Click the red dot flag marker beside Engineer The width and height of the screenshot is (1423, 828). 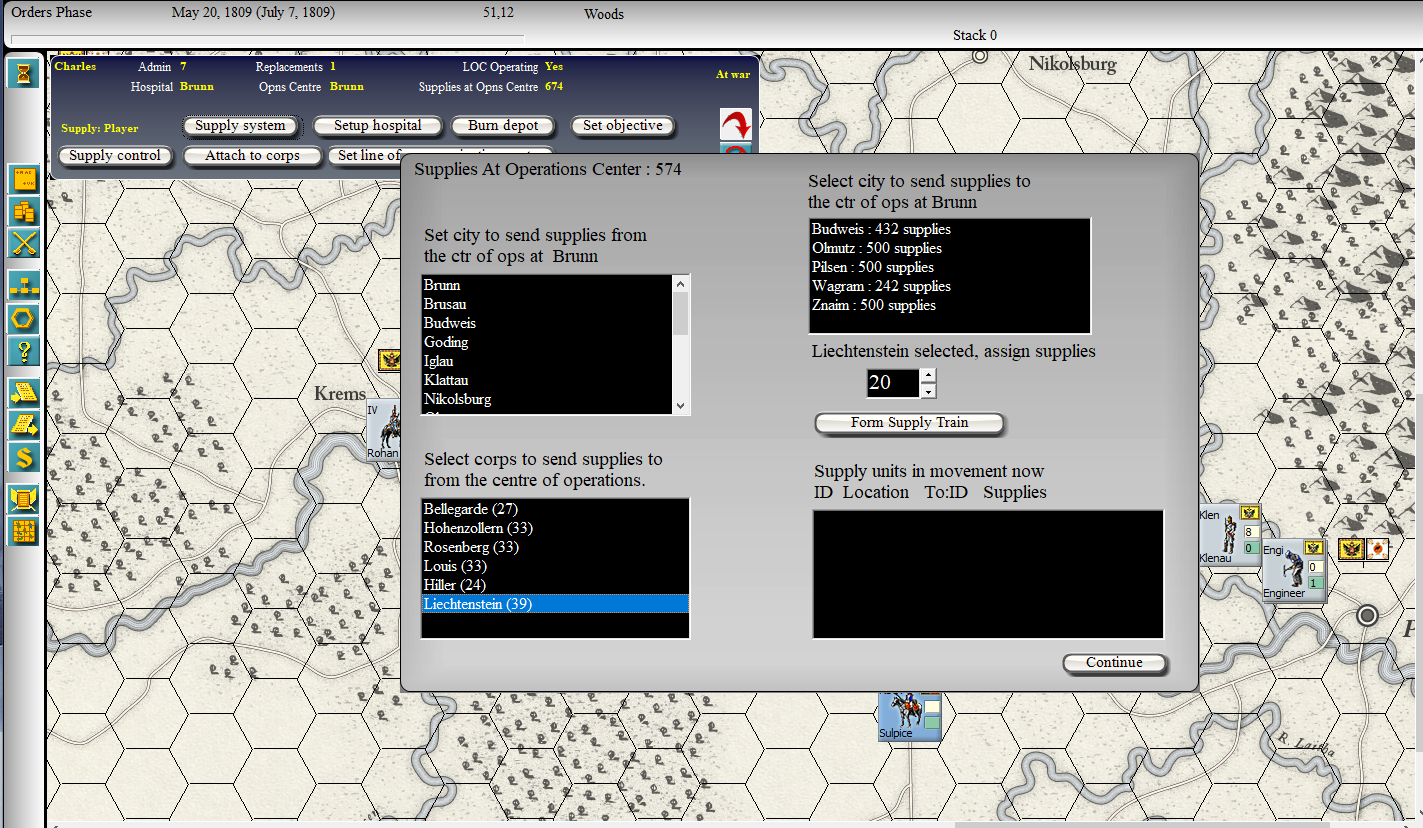pyautogui.click(x=1377, y=549)
